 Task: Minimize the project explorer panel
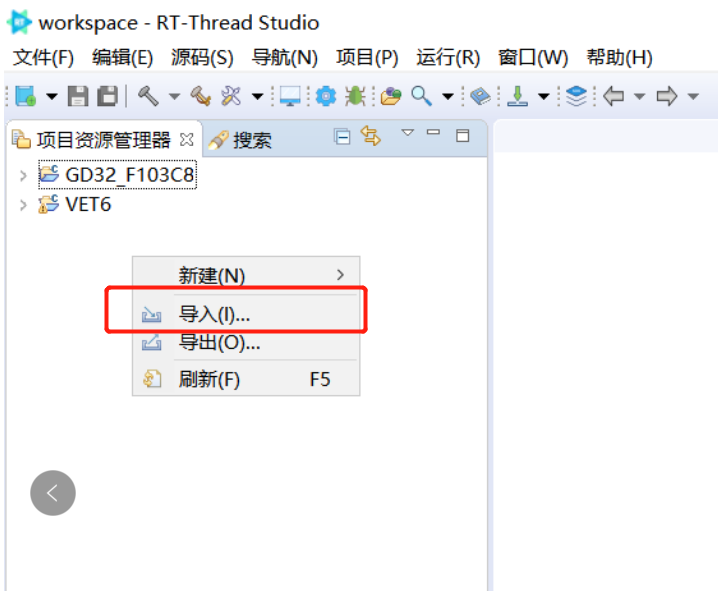coord(433,132)
